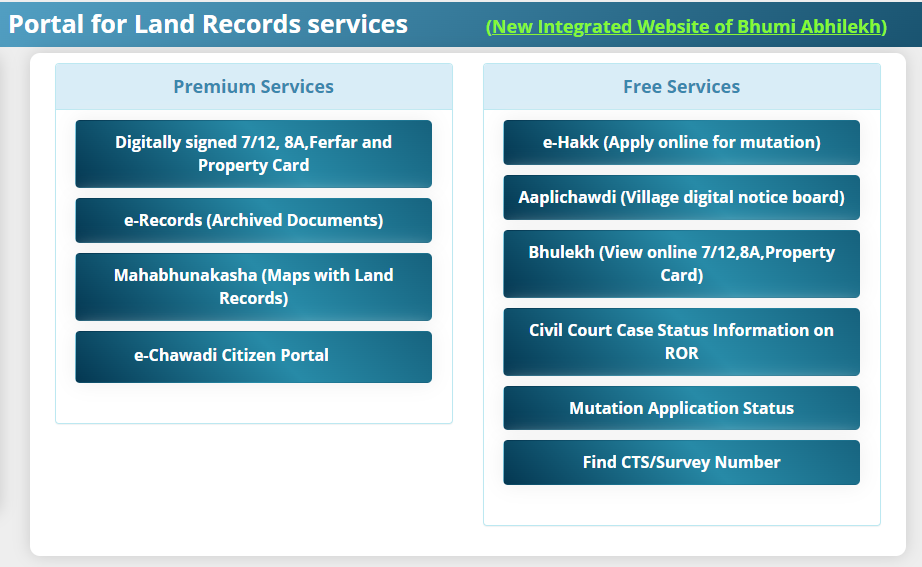Open New Integrated Website of Bhumi Abhilekh link
The height and width of the screenshot is (567, 922).
686,26
